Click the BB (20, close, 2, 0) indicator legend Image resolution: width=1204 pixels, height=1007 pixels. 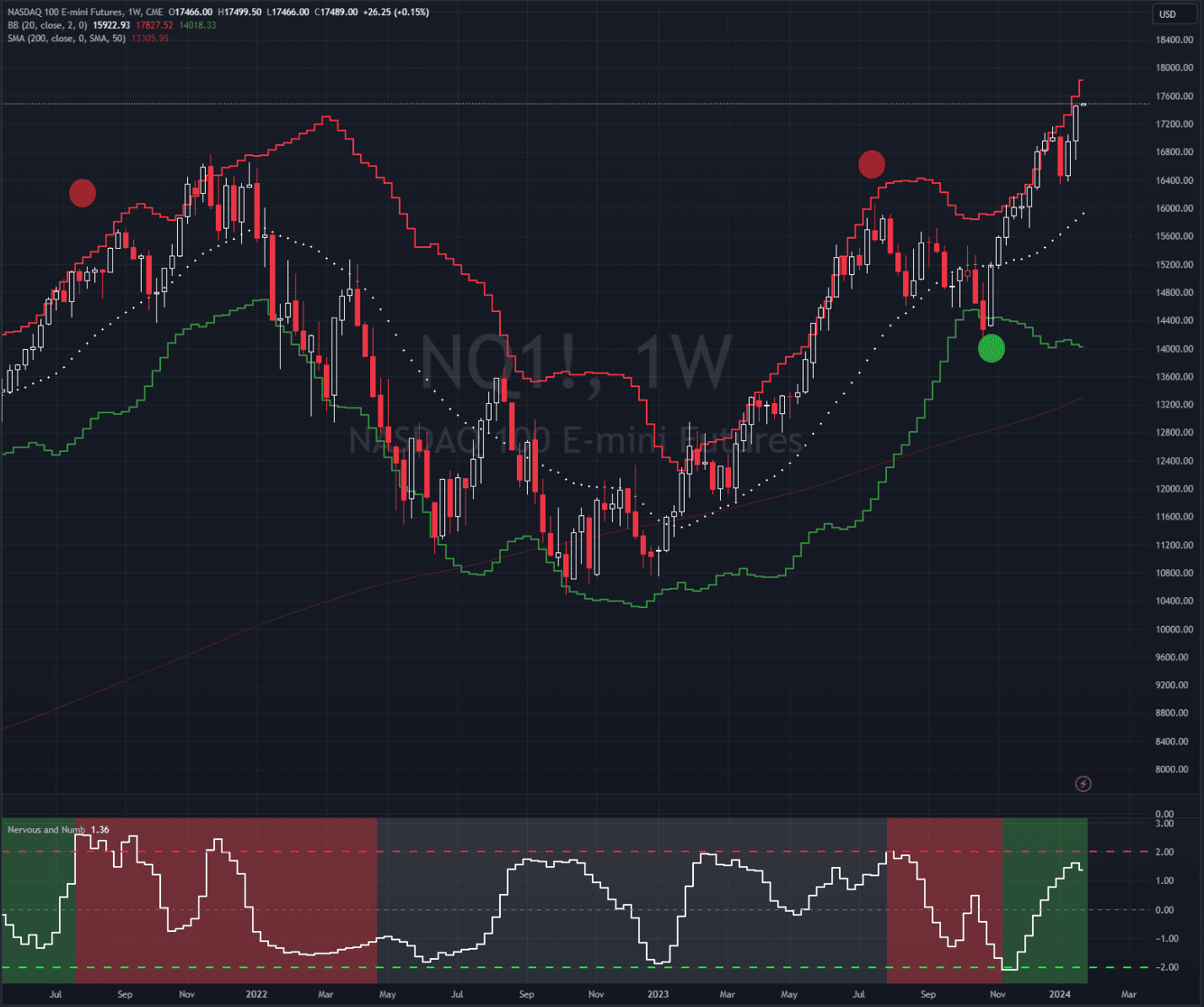47,25
